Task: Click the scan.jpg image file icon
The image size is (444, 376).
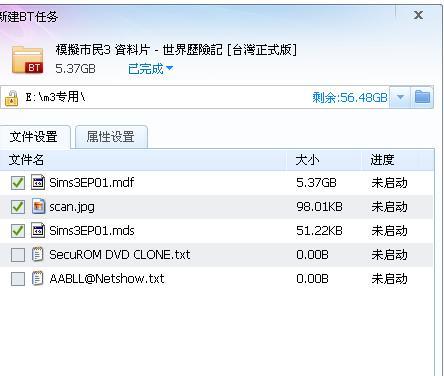Action: 38,206
